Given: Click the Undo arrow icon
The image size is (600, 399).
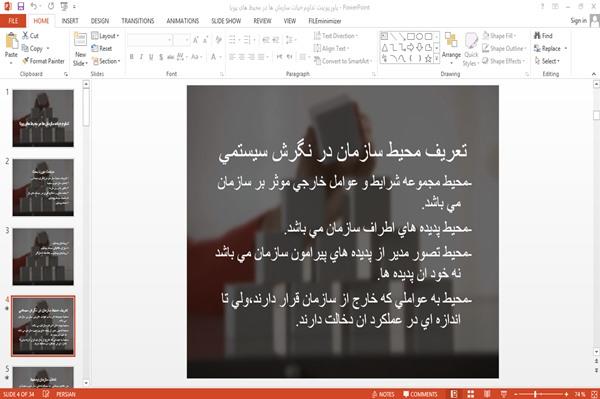Looking at the screenshot, I should pos(34,6).
